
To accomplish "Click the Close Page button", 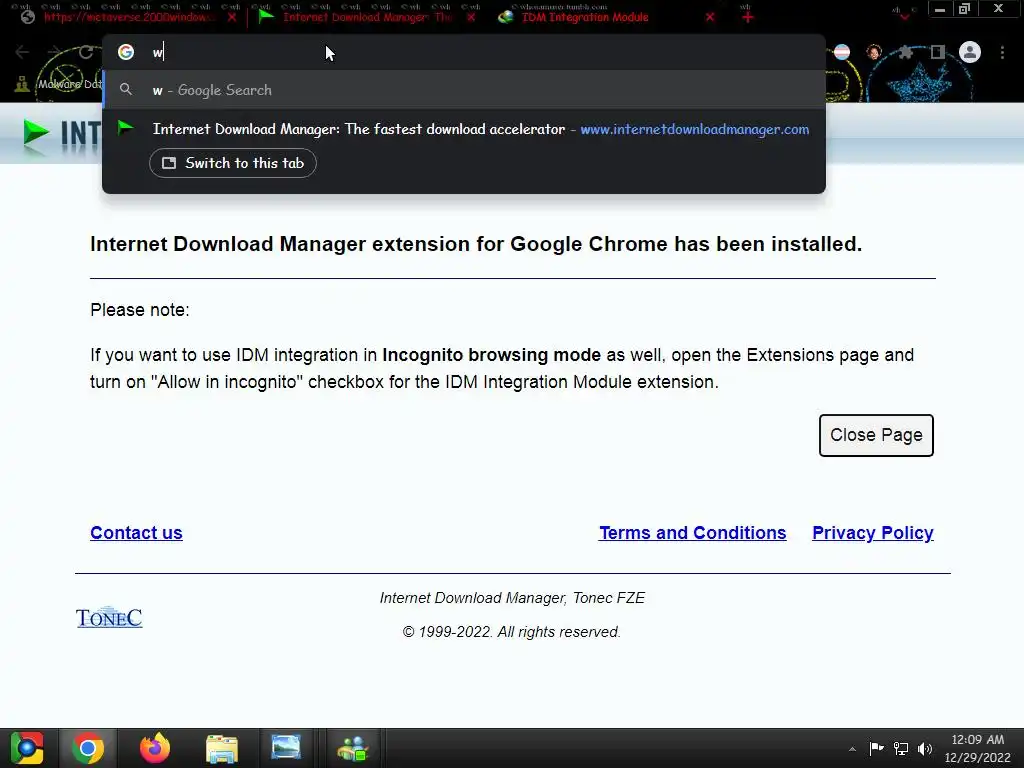I will (876, 435).
